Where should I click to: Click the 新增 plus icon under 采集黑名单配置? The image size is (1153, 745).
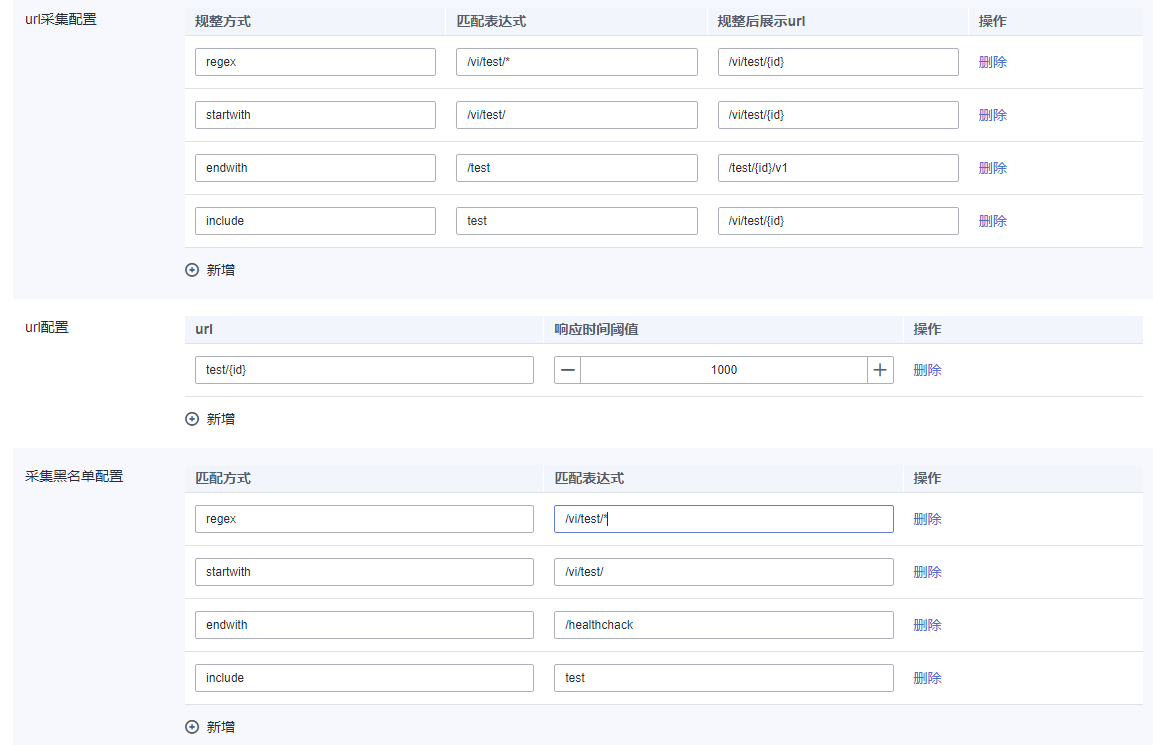click(192, 727)
